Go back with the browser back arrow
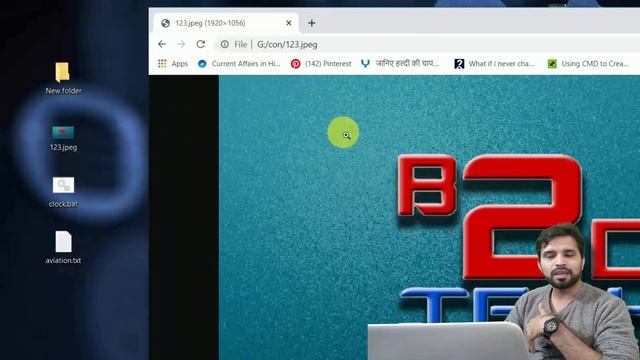 pos(162,44)
